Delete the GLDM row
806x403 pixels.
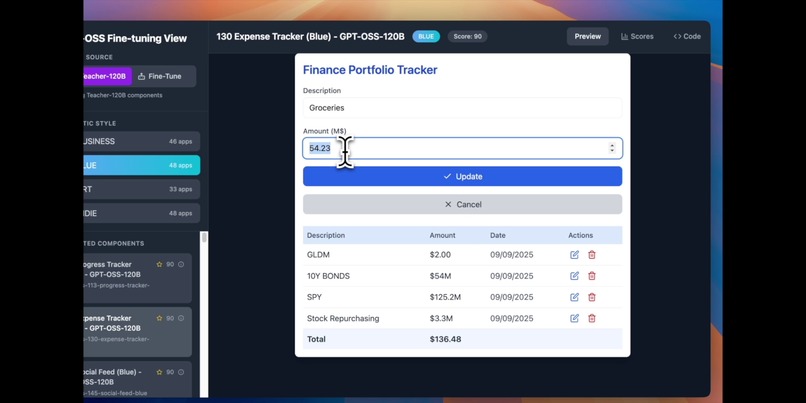coord(592,255)
